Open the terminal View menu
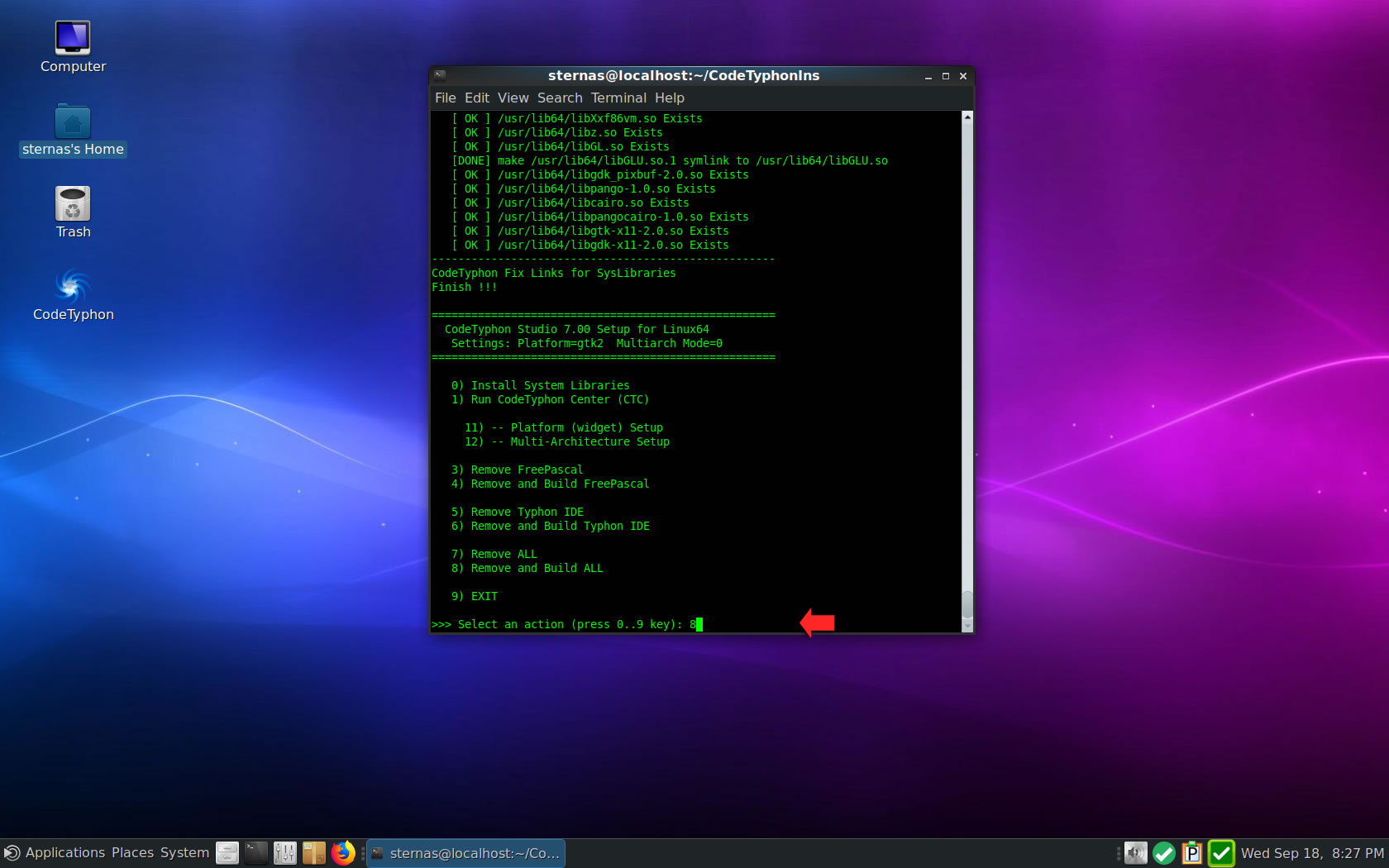The width and height of the screenshot is (1389, 868). pos(513,98)
